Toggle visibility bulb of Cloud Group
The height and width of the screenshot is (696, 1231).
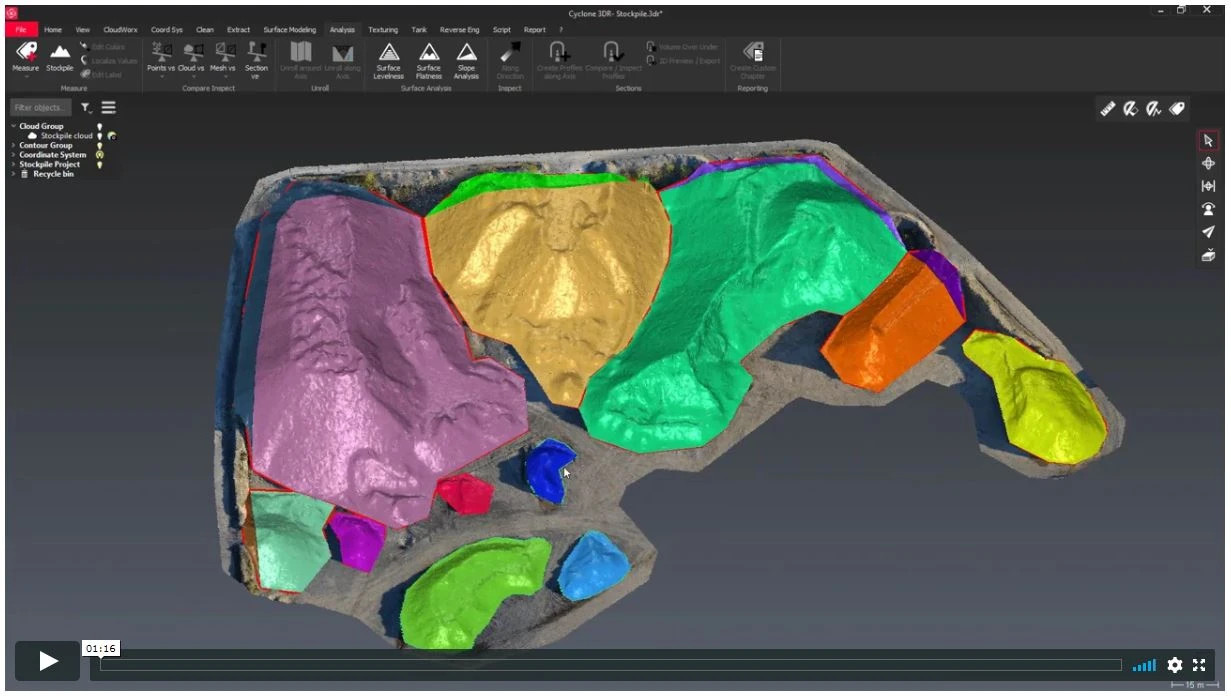point(99,127)
